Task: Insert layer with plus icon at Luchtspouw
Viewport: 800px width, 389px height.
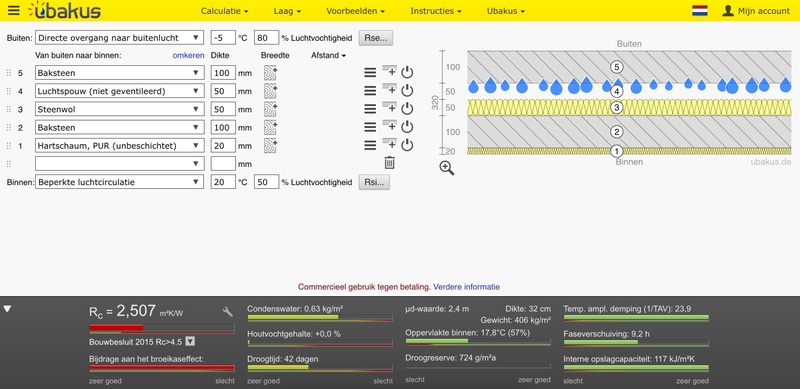Action: [389, 90]
